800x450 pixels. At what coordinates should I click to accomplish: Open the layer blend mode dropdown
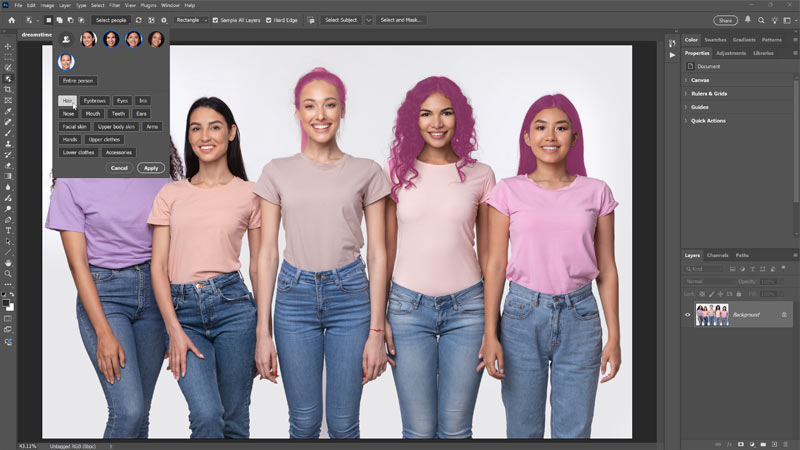point(708,282)
